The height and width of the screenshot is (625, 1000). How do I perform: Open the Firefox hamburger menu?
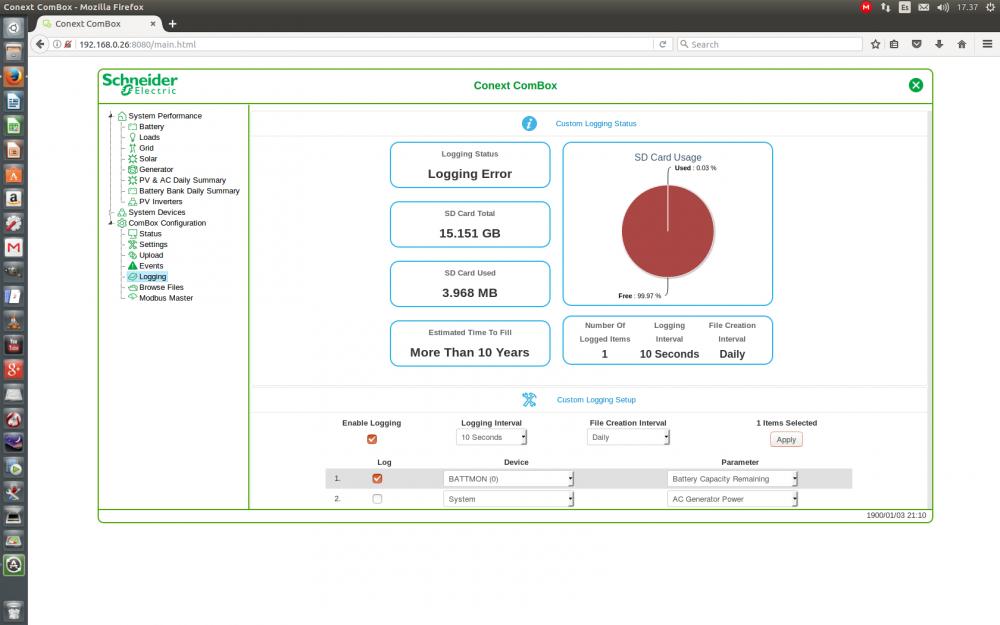point(987,44)
